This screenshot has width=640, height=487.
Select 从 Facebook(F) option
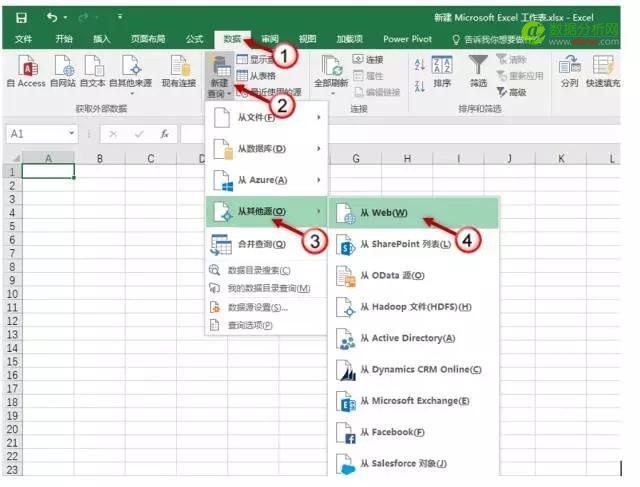[x=414, y=432]
